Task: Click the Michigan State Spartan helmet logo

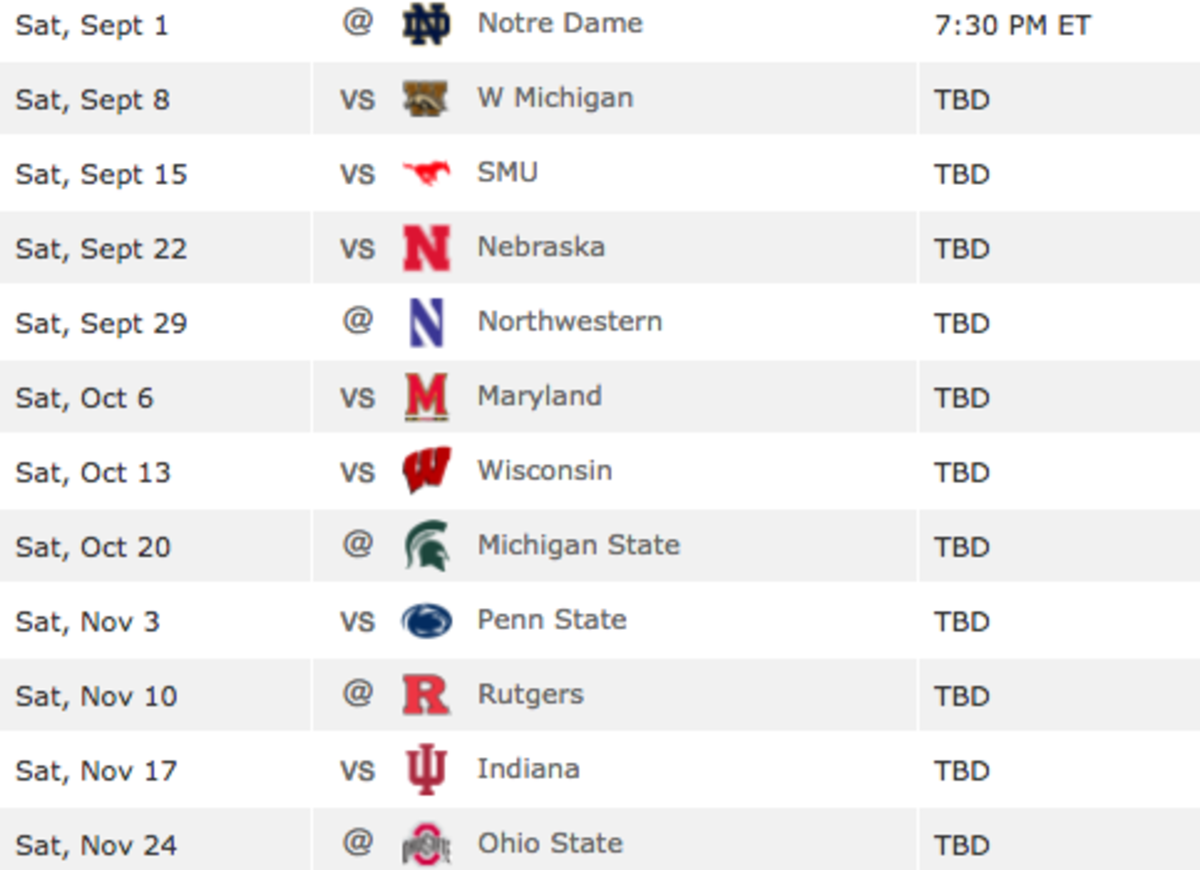Action: tap(427, 546)
